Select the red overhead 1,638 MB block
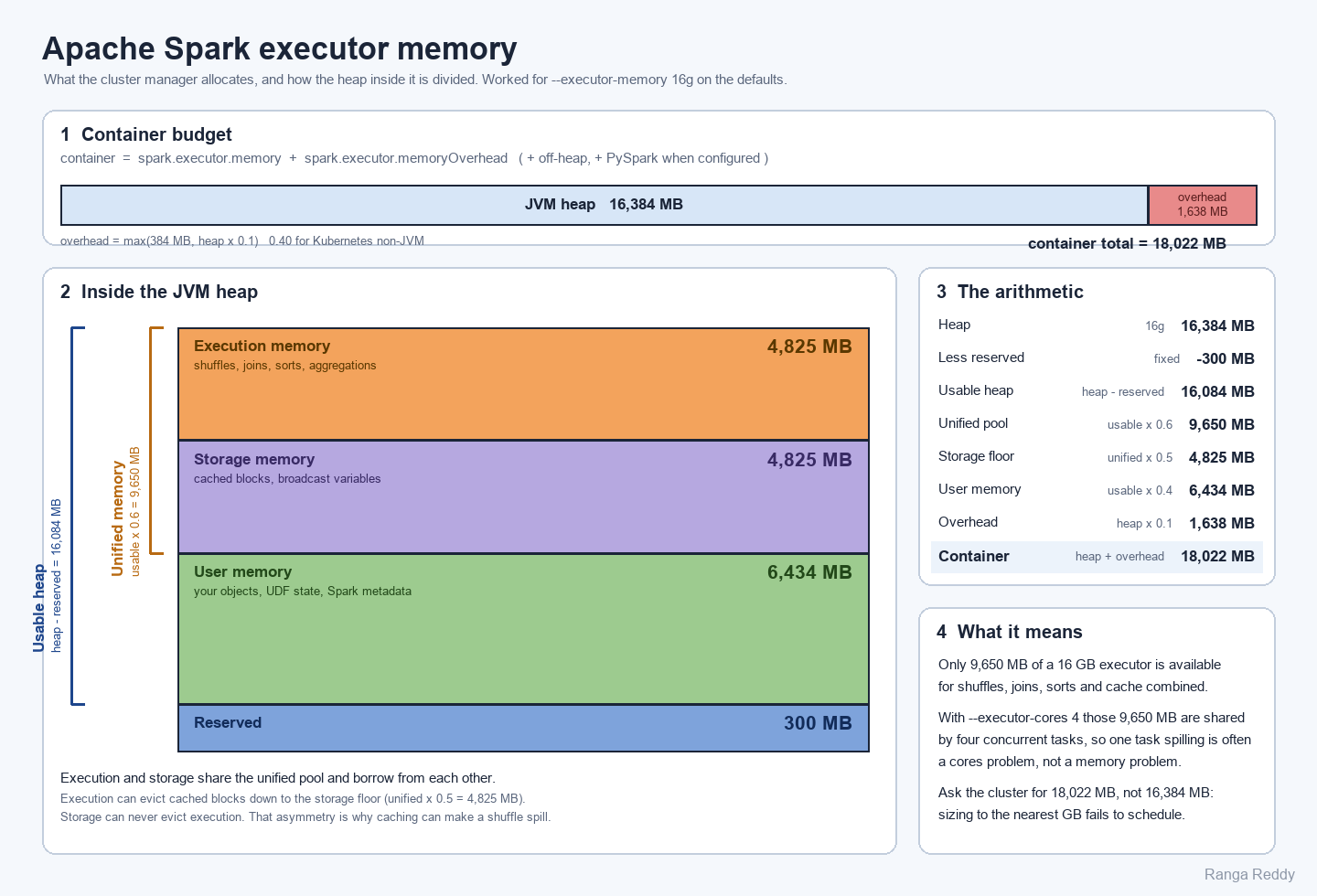1317x896 pixels. click(x=1203, y=205)
